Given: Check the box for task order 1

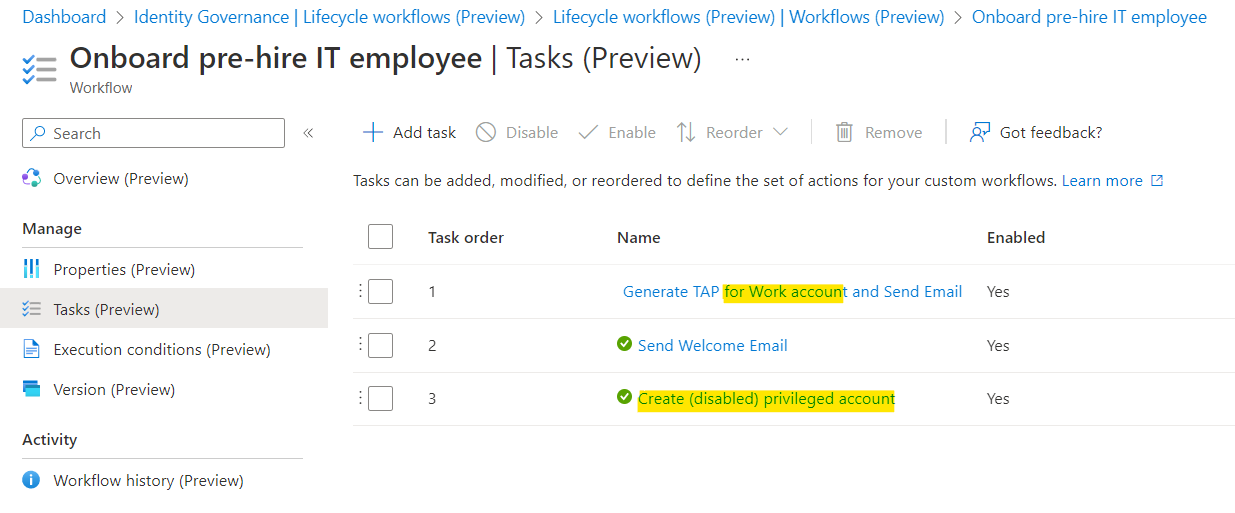Looking at the screenshot, I should click(x=380, y=291).
